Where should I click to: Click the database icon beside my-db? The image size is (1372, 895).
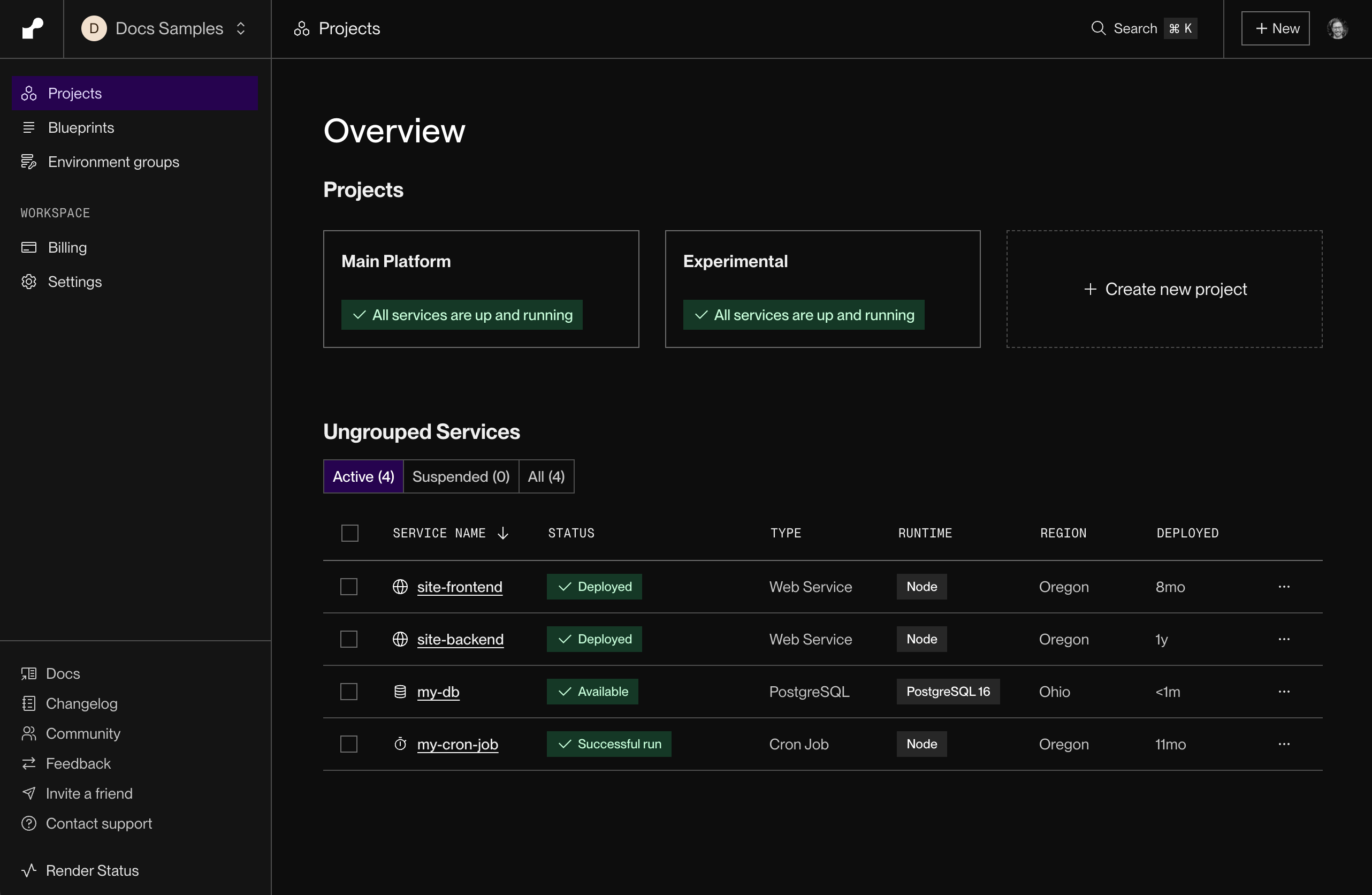click(400, 692)
